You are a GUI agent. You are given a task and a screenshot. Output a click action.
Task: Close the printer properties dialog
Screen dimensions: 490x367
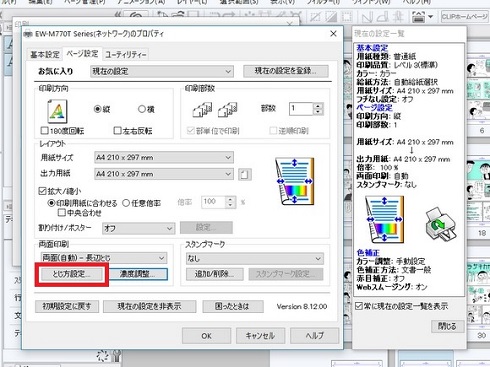tap(333, 34)
